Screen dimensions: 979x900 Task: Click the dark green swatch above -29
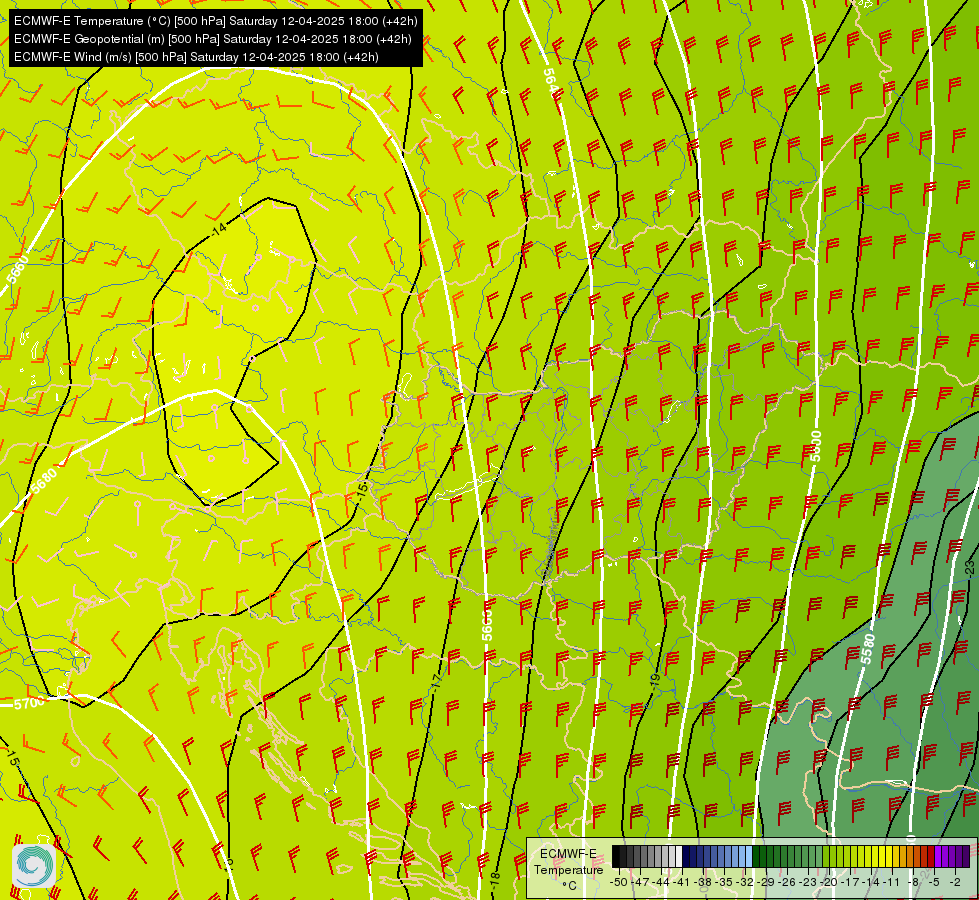tap(756, 856)
